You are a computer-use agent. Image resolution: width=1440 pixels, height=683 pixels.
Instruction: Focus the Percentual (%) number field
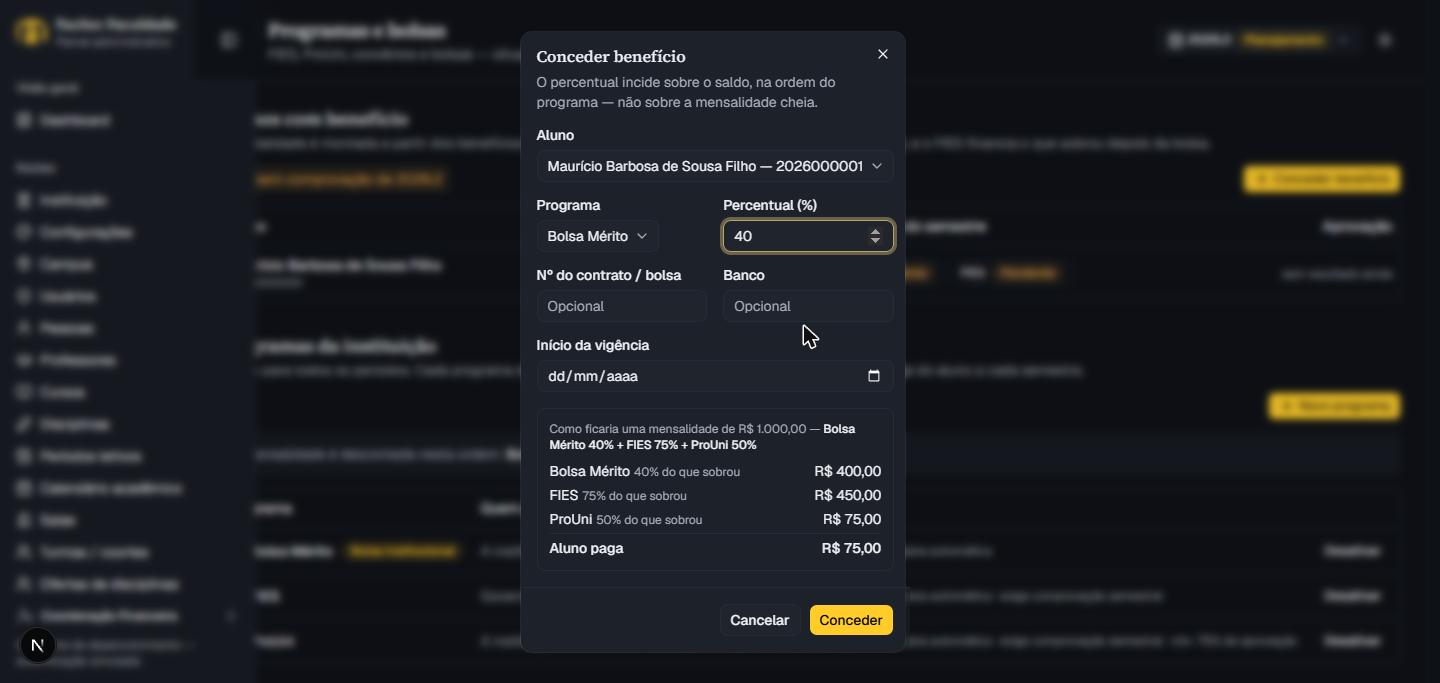pyautogui.click(x=798, y=236)
